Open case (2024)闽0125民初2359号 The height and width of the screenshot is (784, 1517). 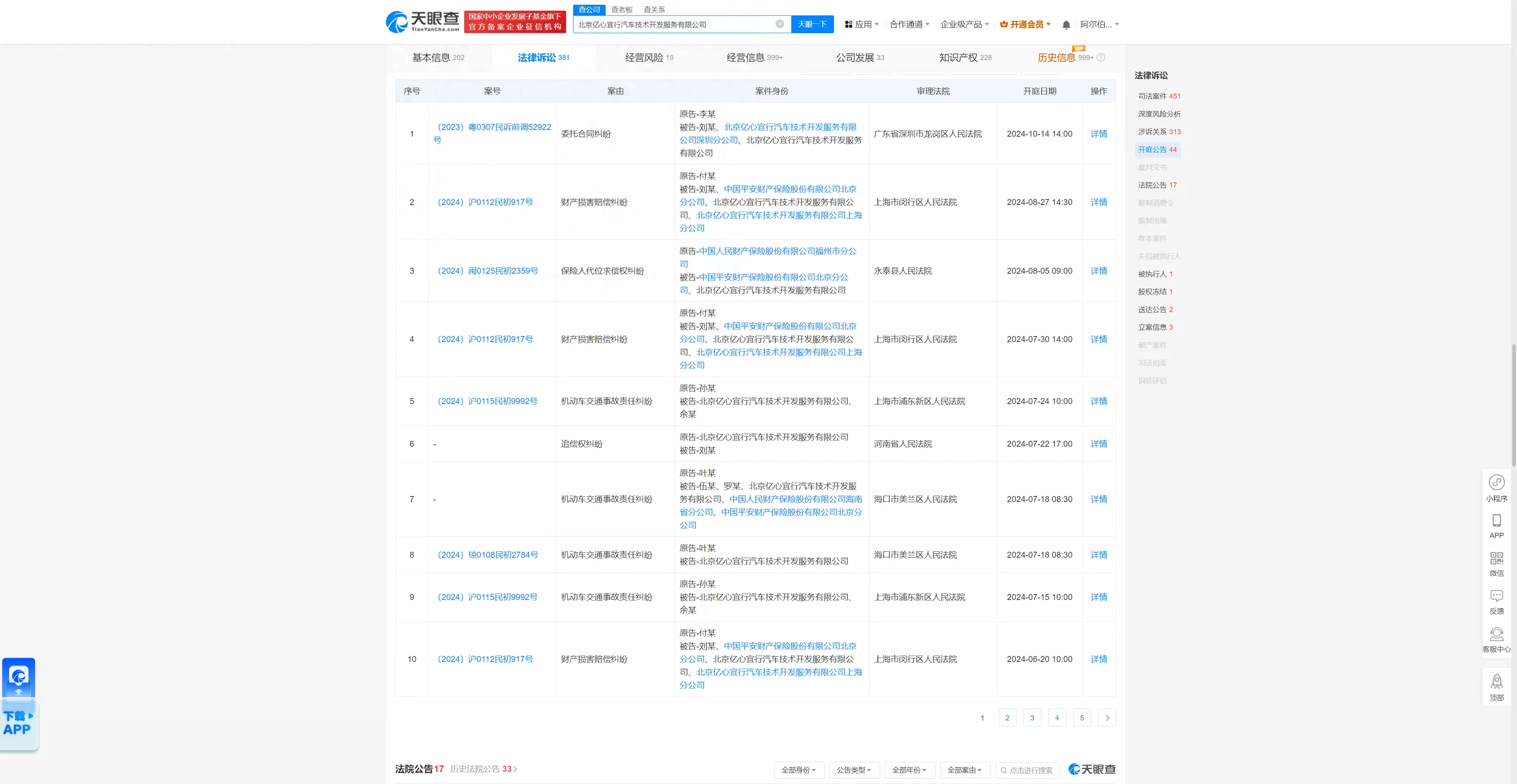[487, 271]
